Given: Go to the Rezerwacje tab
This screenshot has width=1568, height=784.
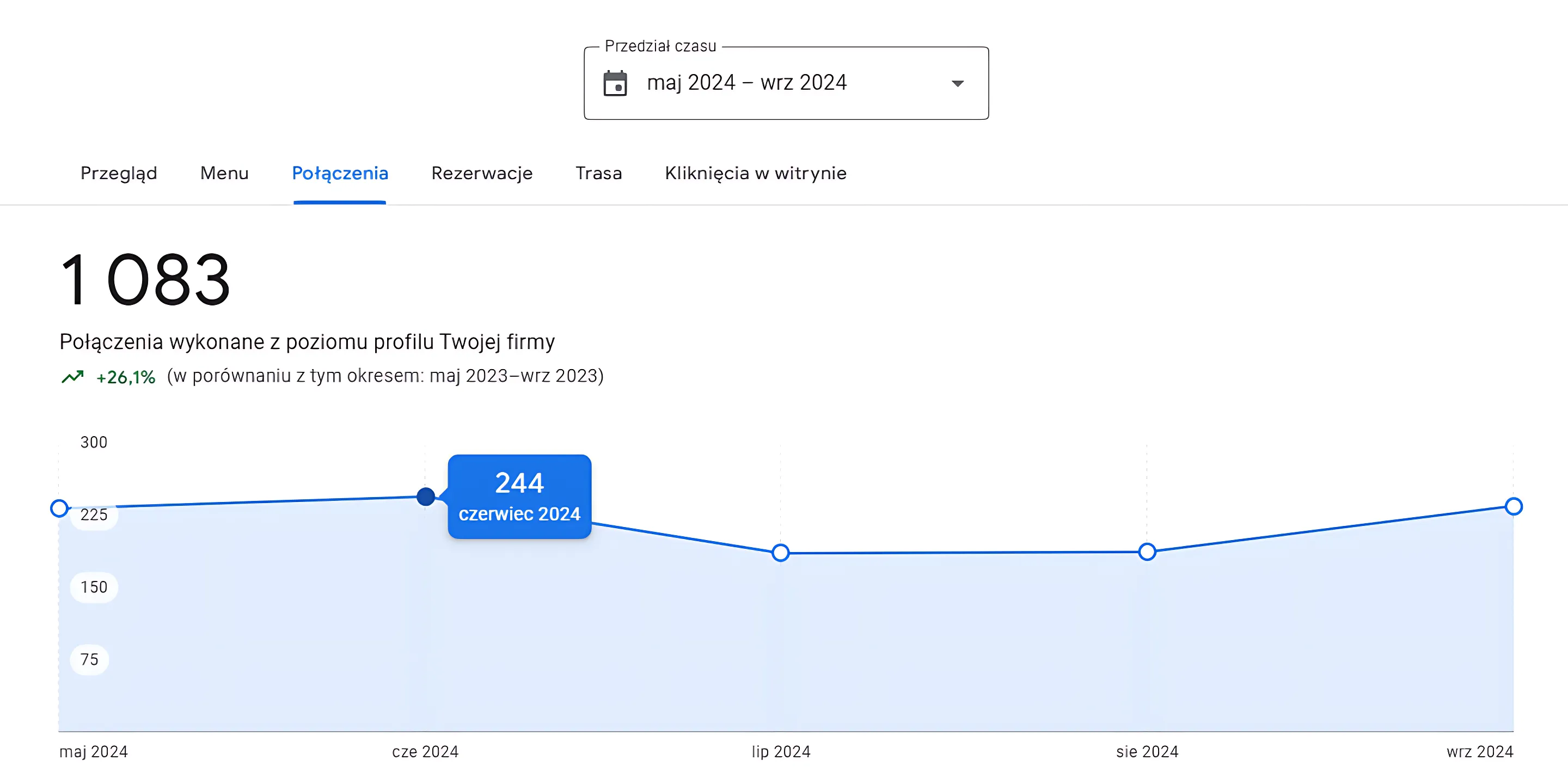Looking at the screenshot, I should (x=481, y=174).
